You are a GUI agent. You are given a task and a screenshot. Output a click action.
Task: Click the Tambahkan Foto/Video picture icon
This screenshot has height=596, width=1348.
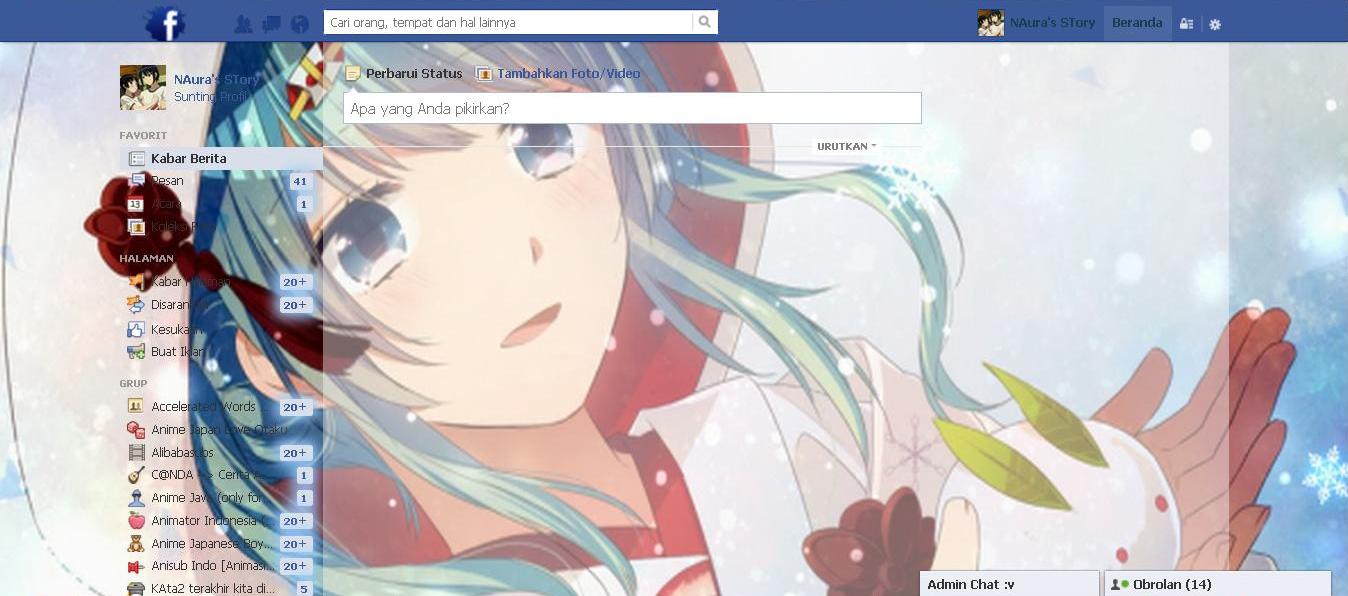click(x=484, y=73)
